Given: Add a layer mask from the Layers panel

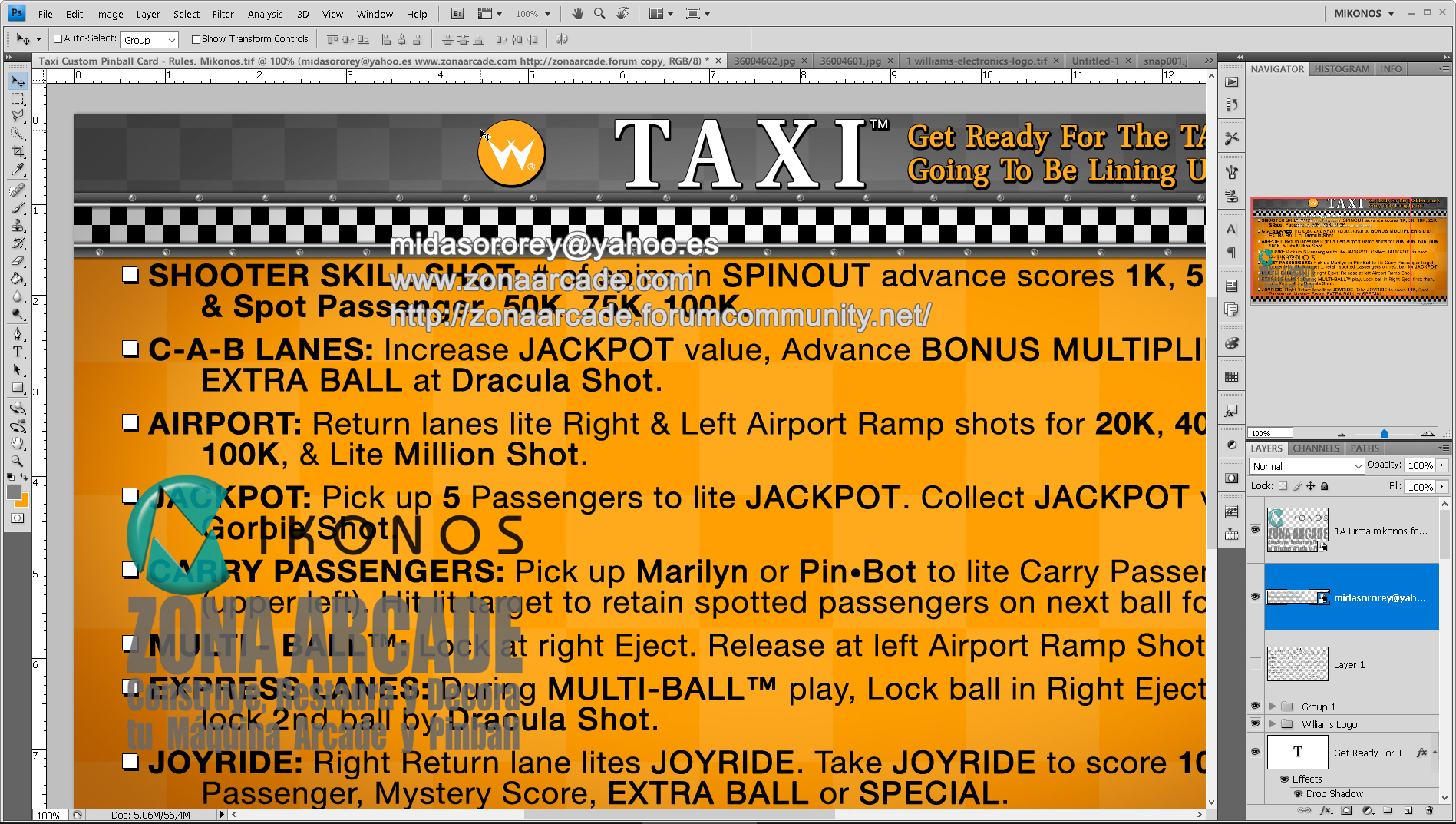Looking at the screenshot, I should coord(1346,810).
